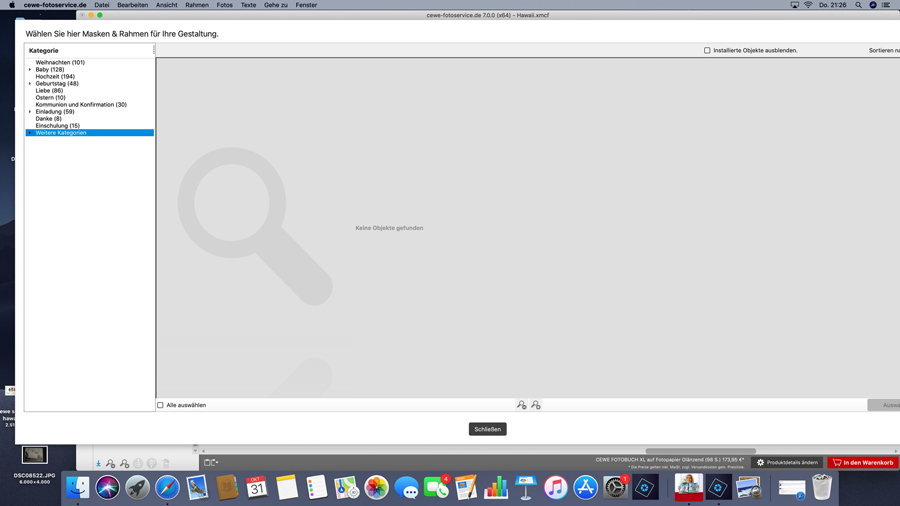900x506 pixels.
Task: Open the Notes icon in the Dock
Action: [x=286, y=488]
